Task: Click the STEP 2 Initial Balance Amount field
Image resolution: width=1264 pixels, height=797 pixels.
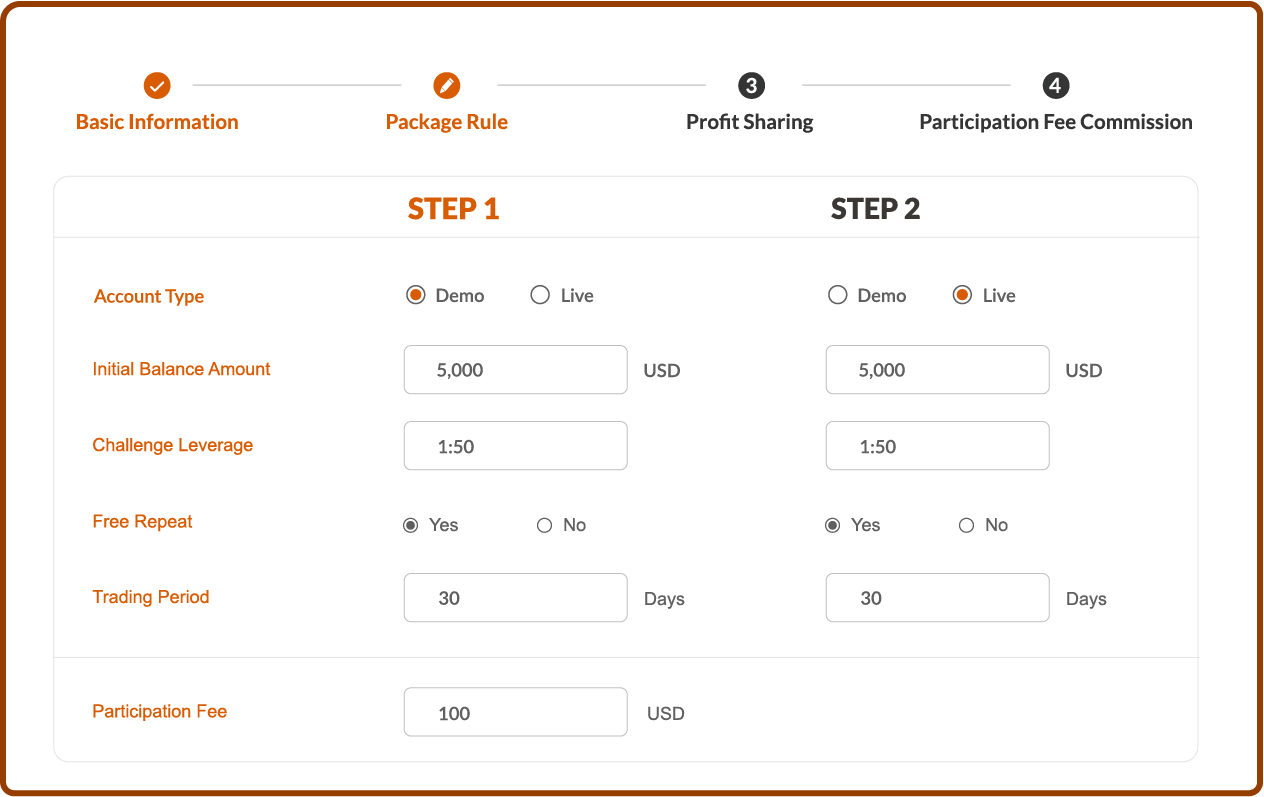Action: [938, 370]
